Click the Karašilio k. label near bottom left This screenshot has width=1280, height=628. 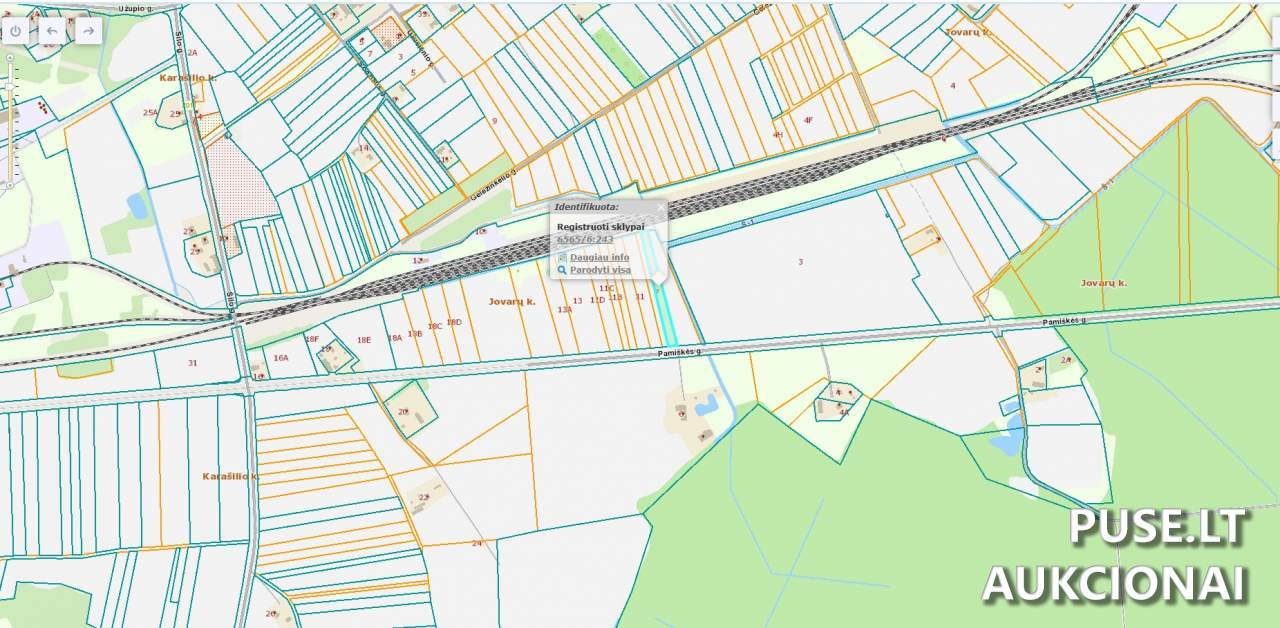[x=230, y=476]
